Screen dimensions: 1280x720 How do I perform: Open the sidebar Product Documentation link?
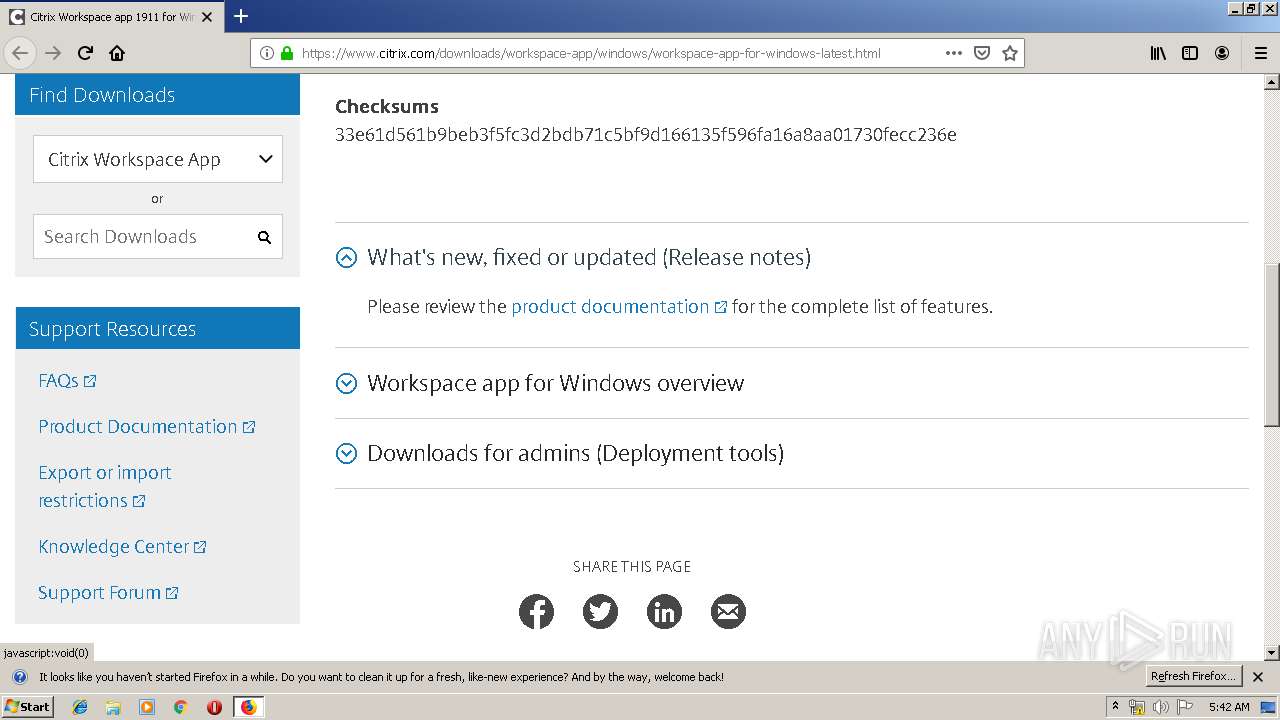(x=147, y=427)
